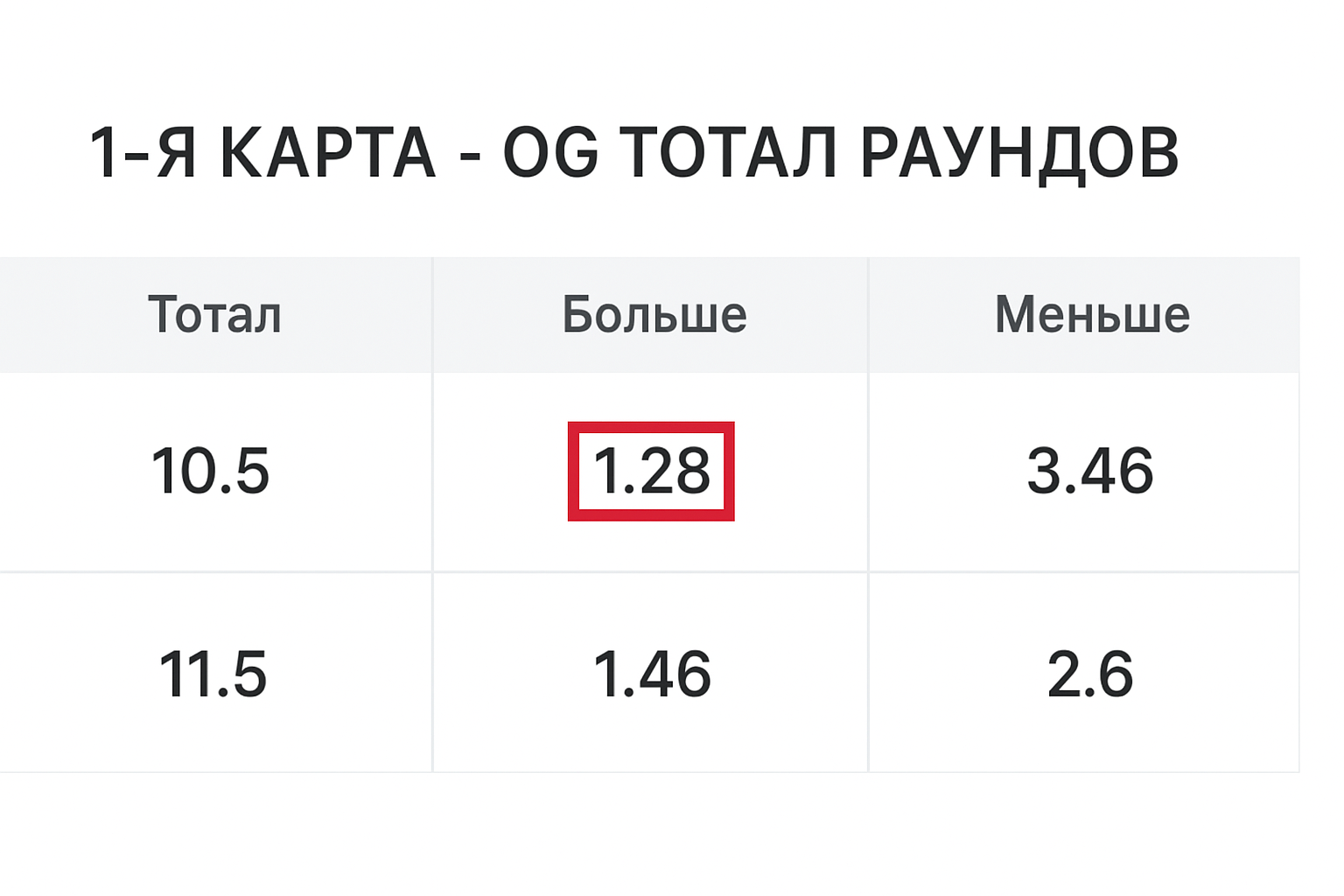Viewport: 1344px width, 896px height.
Task: Click the 11.5 total value
Action: click(x=213, y=674)
